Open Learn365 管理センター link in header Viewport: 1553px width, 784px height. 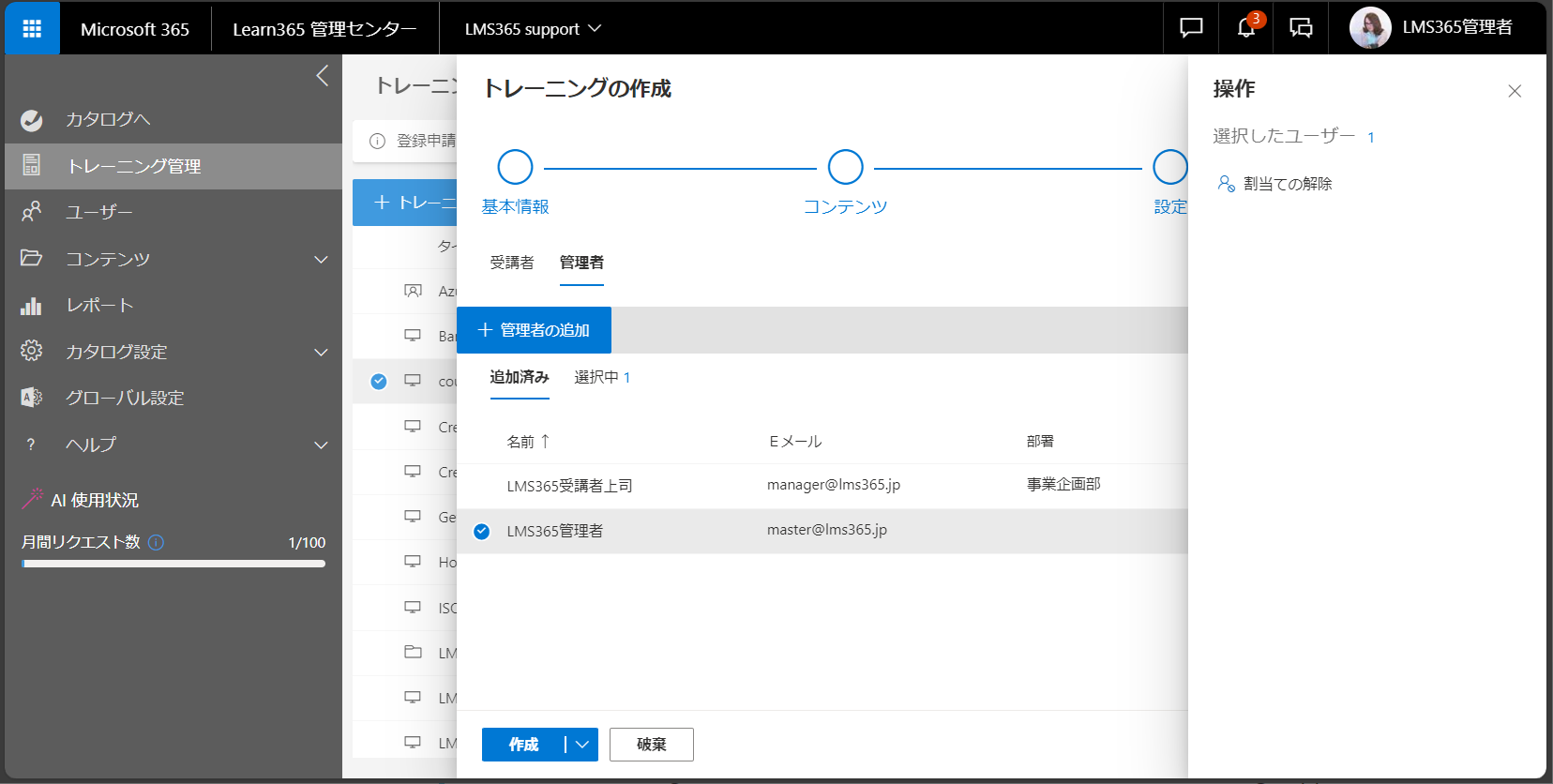pos(324,29)
